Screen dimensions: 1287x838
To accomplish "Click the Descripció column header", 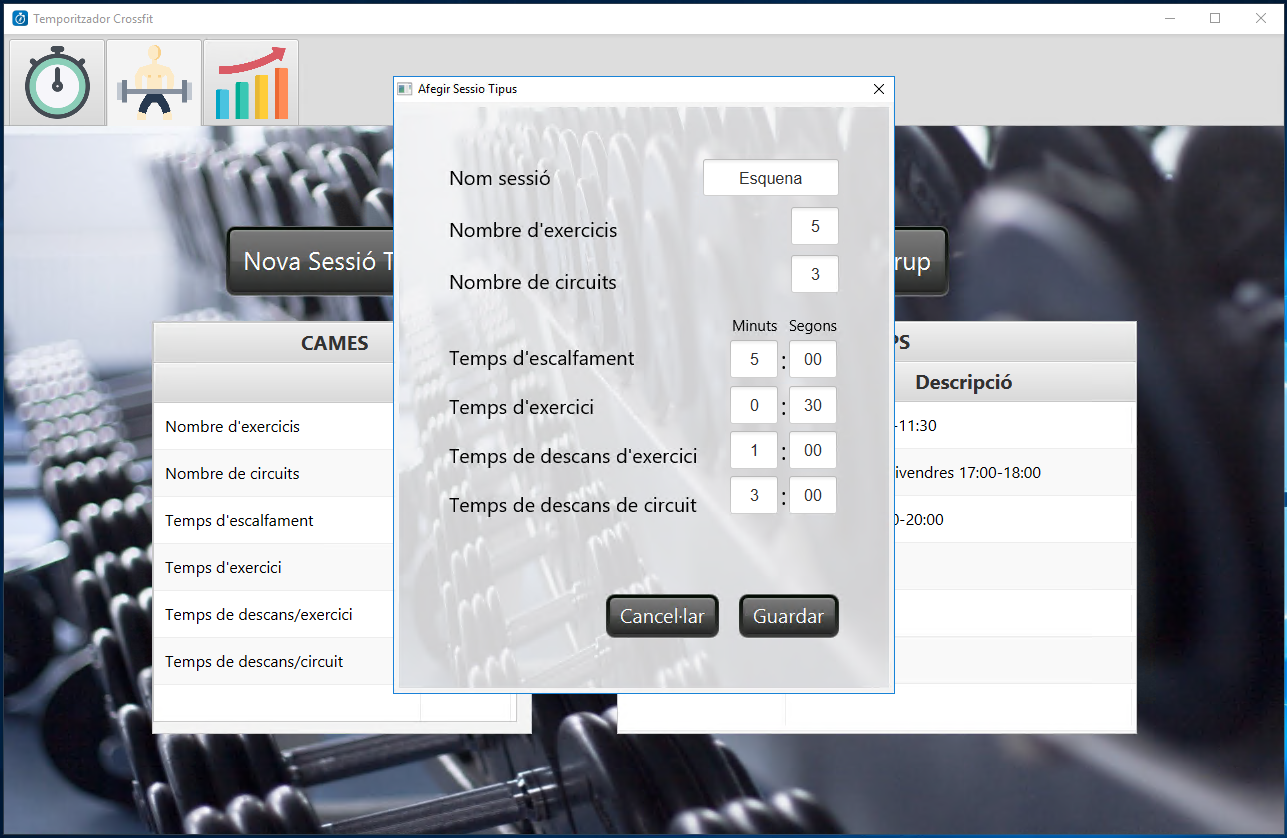I will tap(964, 382).
